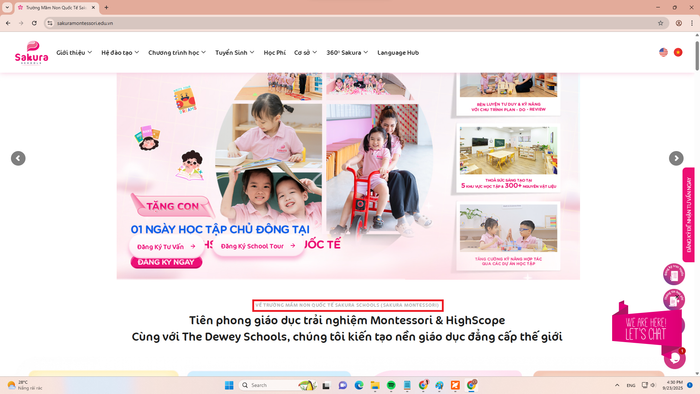700x394 pixels.
Task: Click the Đăng Ký Tư Vấn button
Action: click(x=167, y=246)
